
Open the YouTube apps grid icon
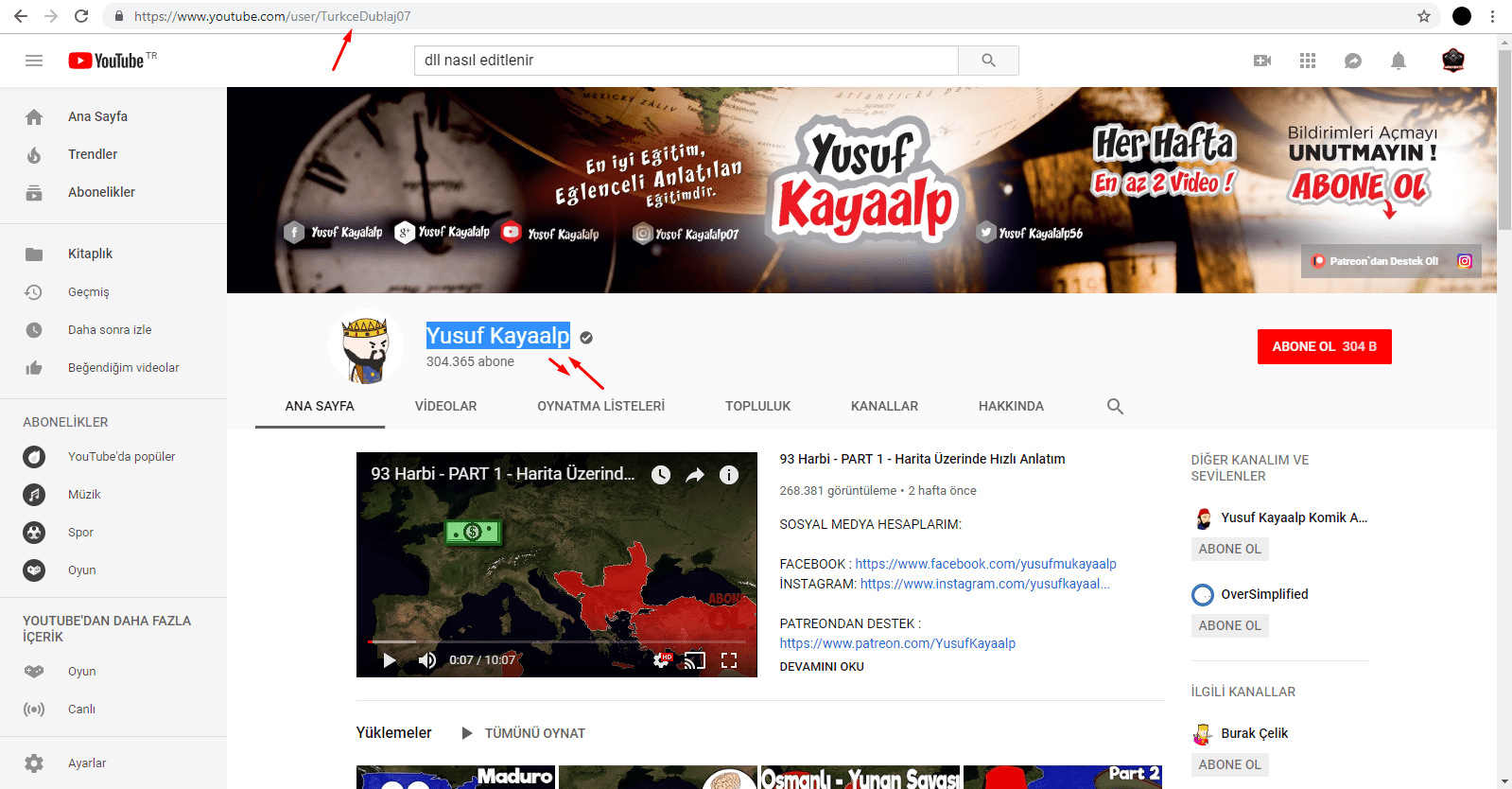click(1308, 61)
